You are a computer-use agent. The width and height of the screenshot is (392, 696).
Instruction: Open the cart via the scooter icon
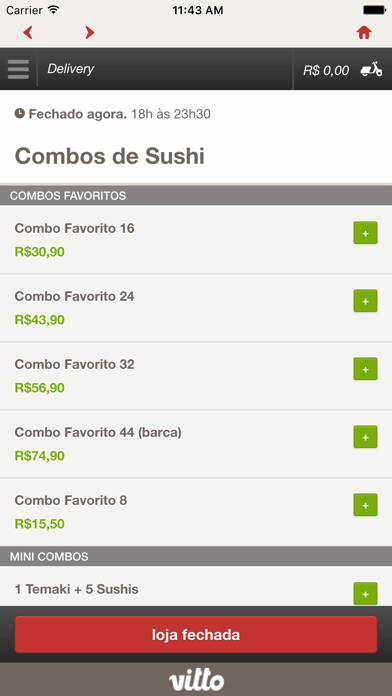(x=371, y=69)
